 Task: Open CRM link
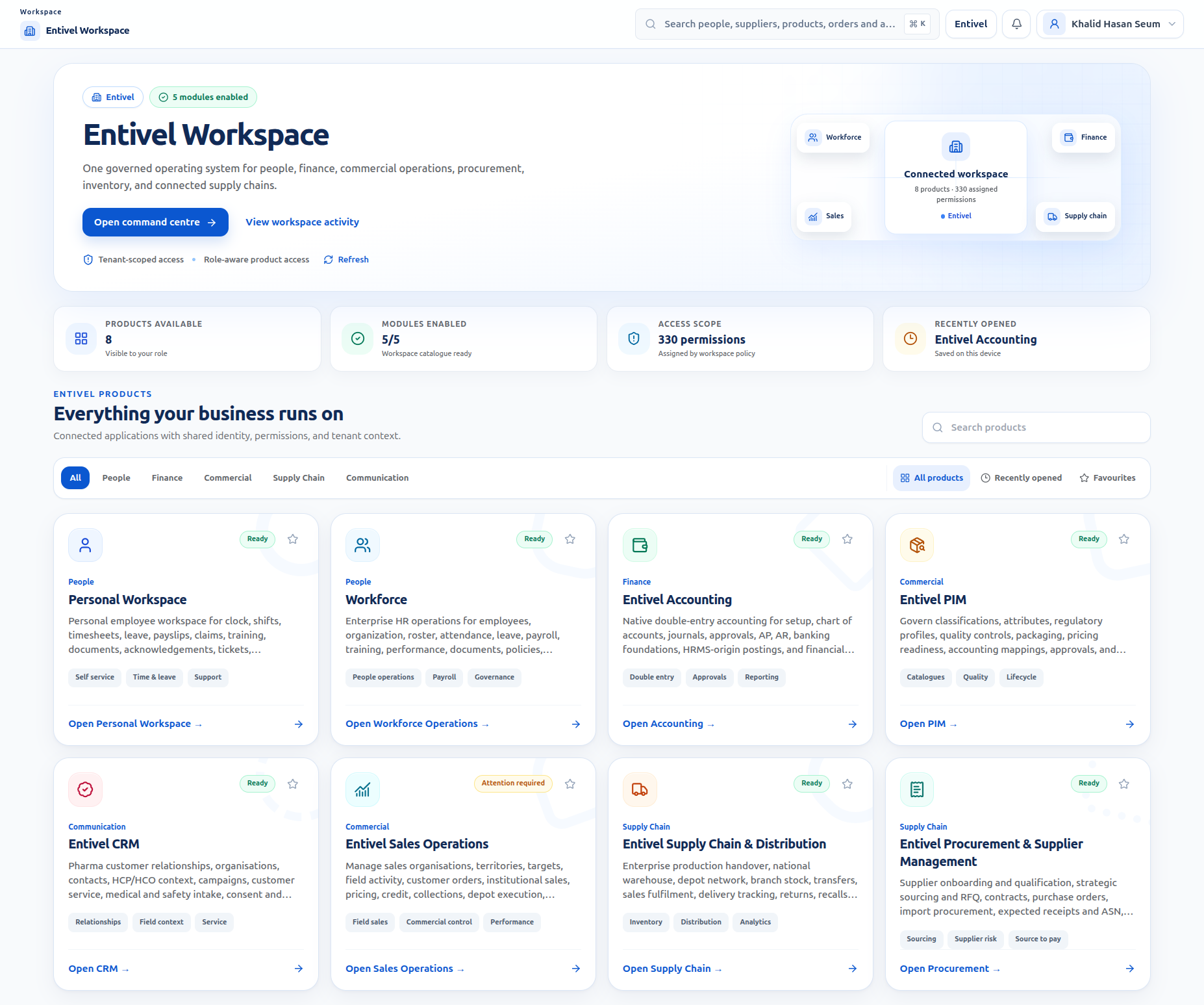tap(99, 969)
